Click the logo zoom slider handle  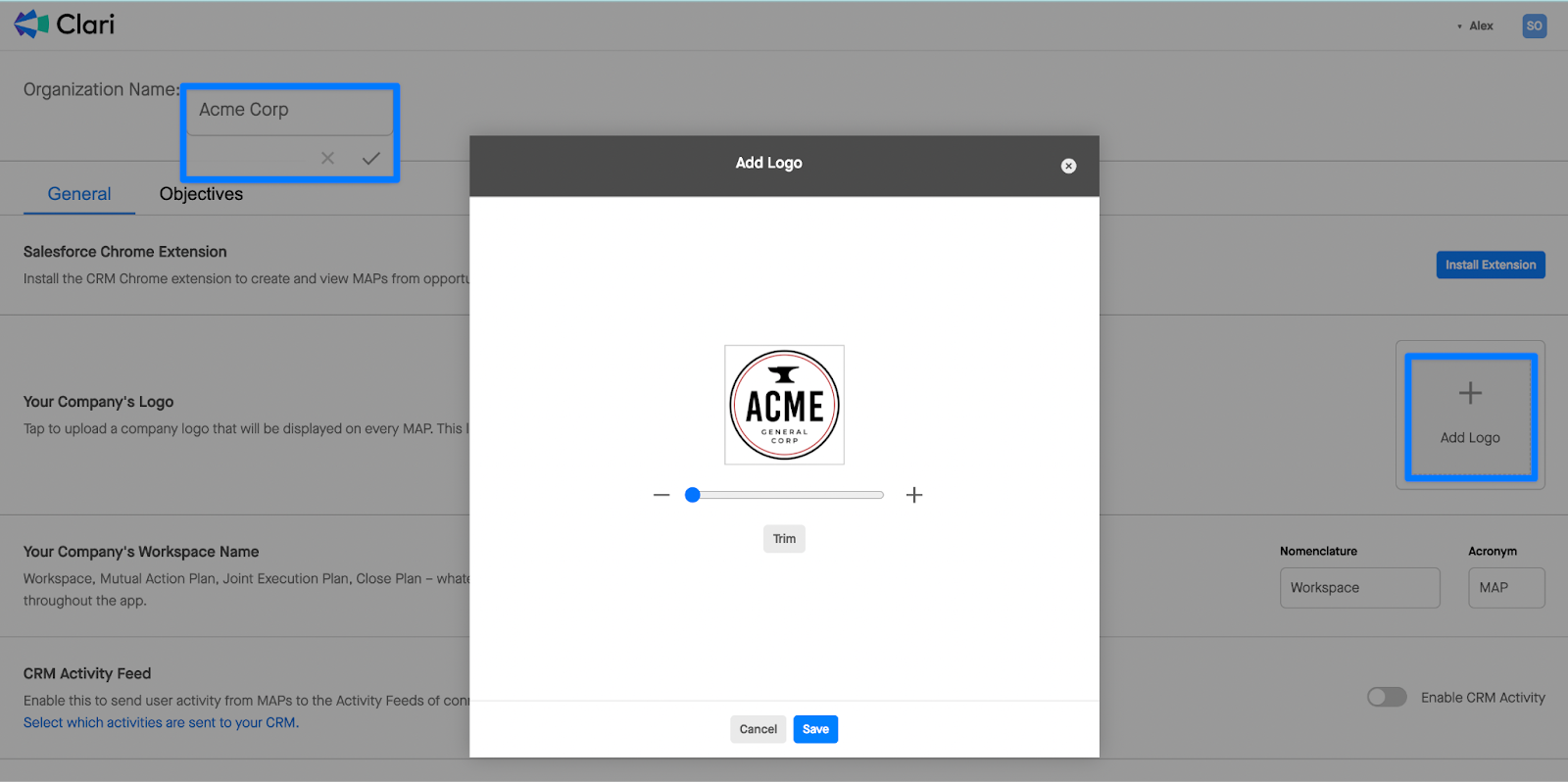[x=693, y=495]
